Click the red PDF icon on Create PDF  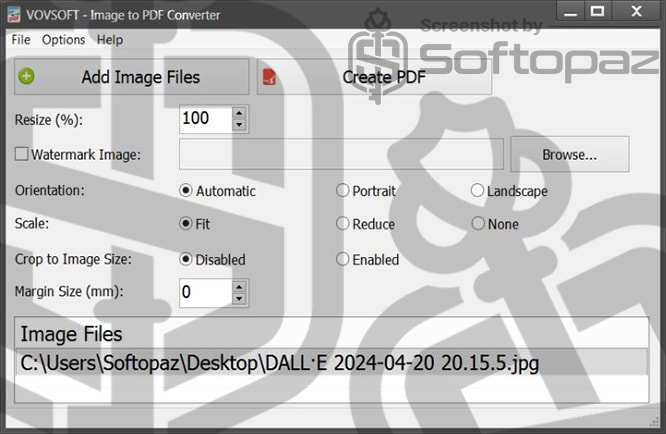(269, 77)
